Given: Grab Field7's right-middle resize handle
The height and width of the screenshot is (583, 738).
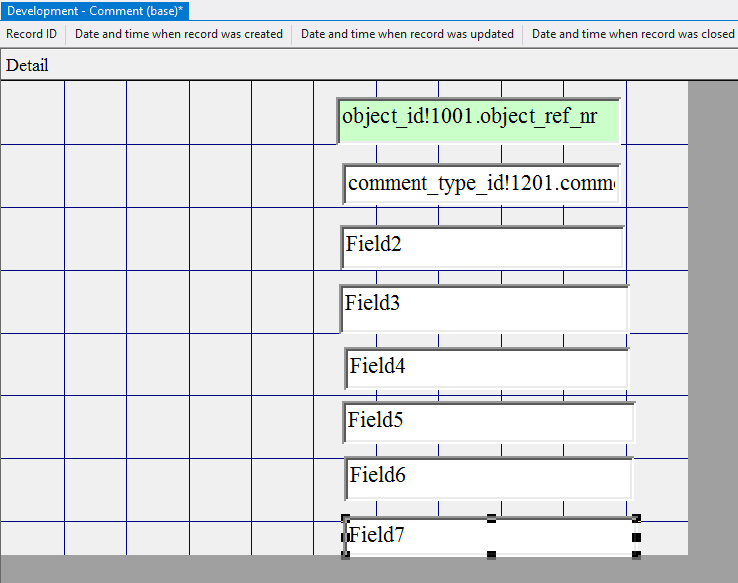Looking at the screenshot, I should point(636,537).
